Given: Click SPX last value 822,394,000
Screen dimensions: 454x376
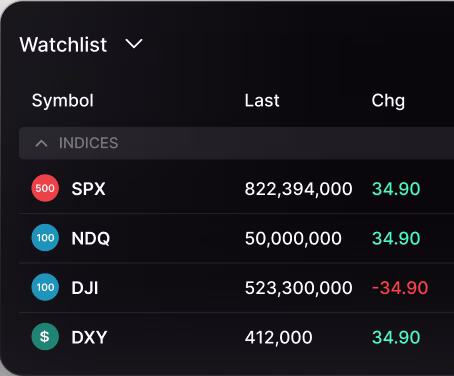Looking at the screenshot, I should click(298, 189).
